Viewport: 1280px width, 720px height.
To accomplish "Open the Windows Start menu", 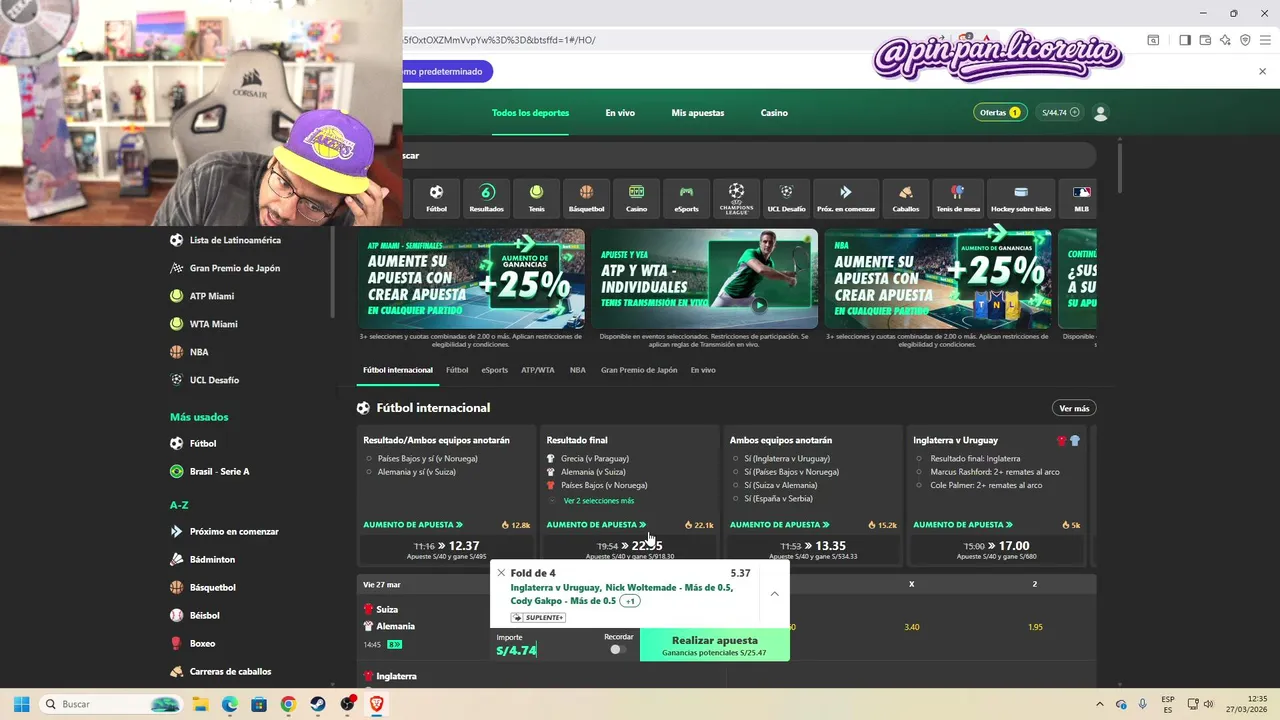I will click(x=21, y=704).
